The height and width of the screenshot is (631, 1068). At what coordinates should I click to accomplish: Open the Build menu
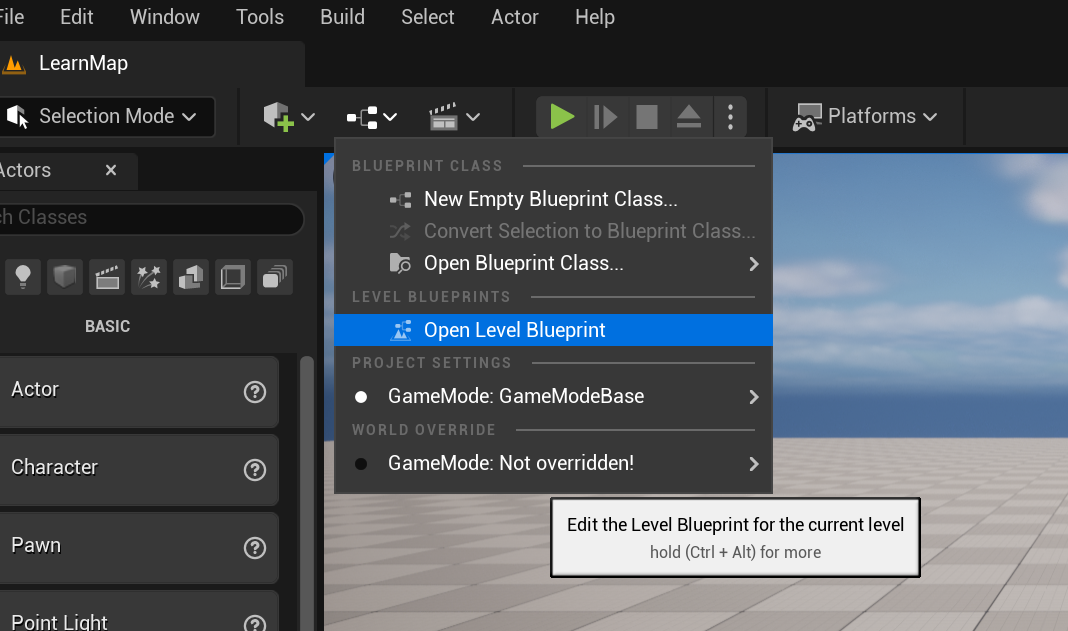tap(343, 16)
